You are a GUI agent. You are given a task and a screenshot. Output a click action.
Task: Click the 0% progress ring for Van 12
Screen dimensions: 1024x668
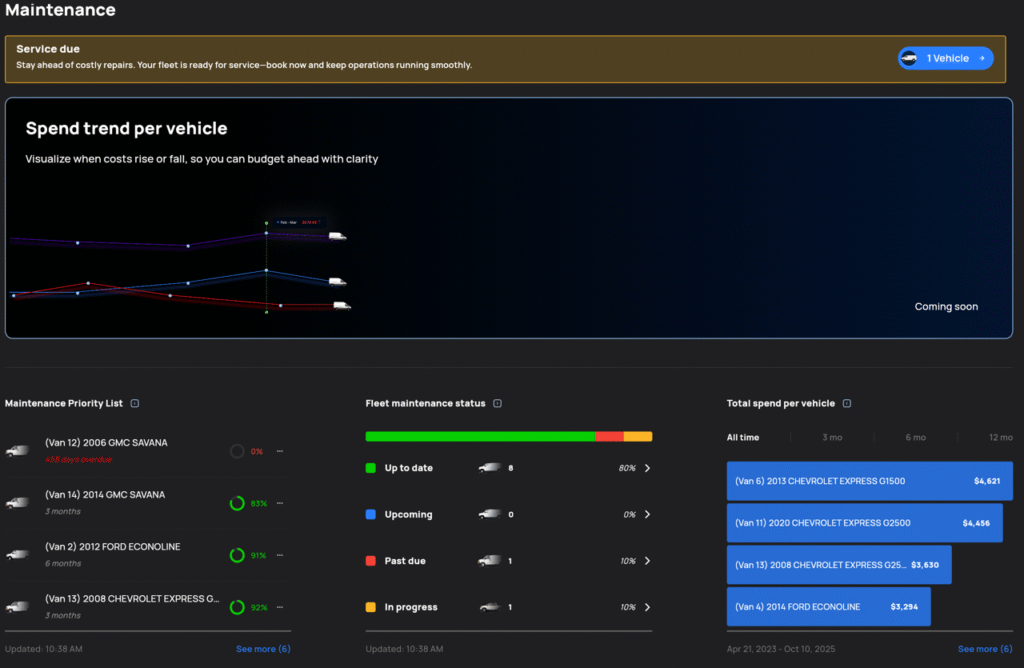point(237,451)
